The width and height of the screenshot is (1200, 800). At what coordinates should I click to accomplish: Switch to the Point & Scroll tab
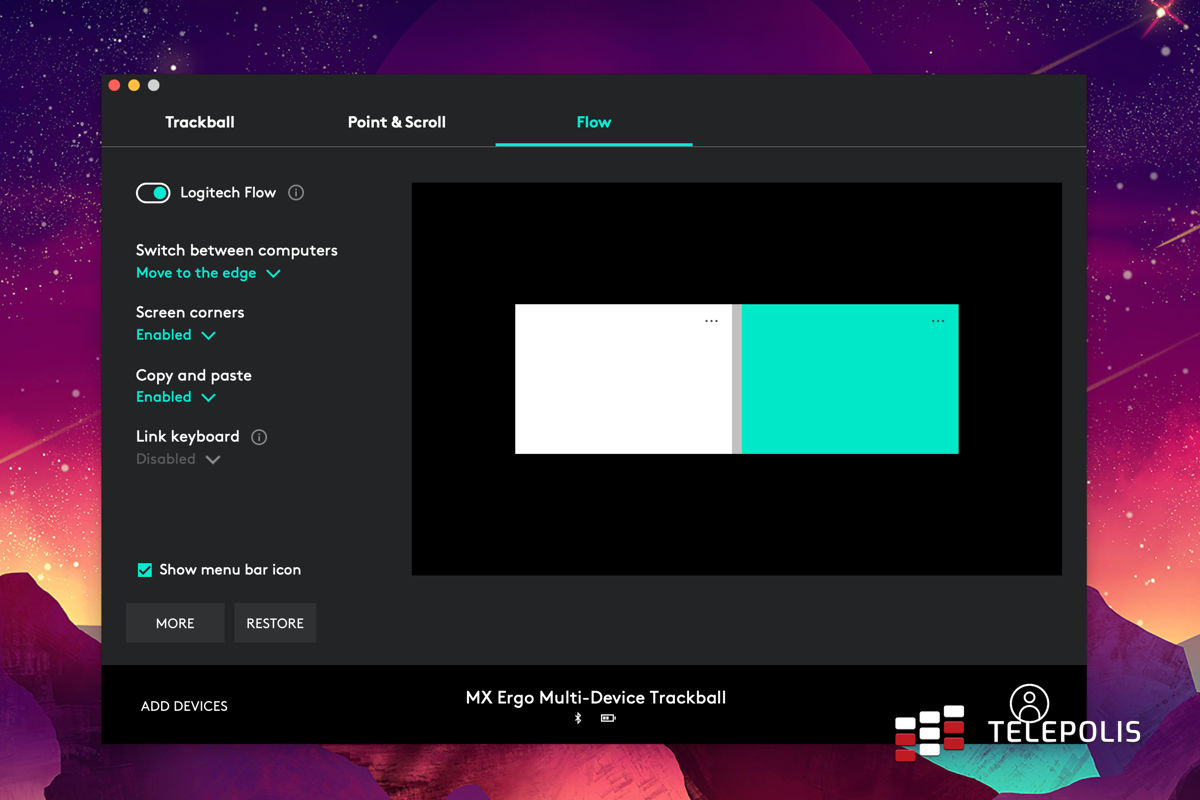pyautogui.click(x=396, y=122)
